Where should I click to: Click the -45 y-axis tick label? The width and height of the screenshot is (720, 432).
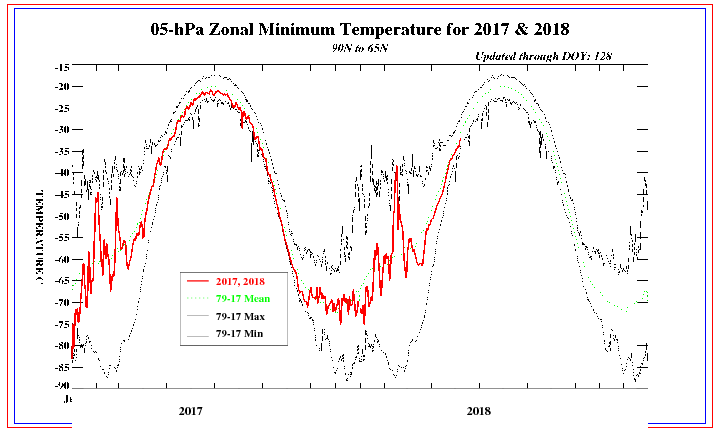[62, 194]
